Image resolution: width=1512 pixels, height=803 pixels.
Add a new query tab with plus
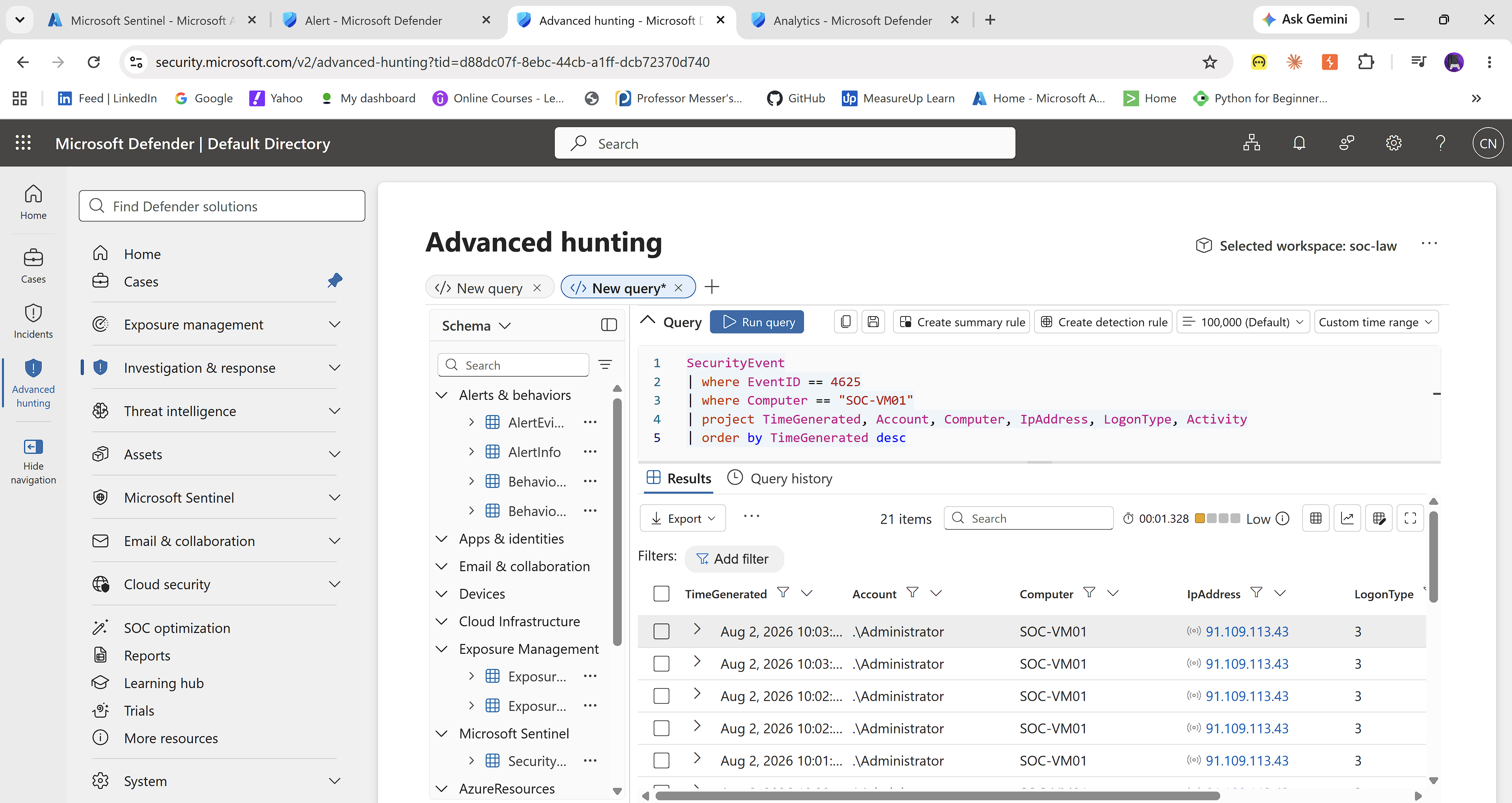[x=712, y=287]
